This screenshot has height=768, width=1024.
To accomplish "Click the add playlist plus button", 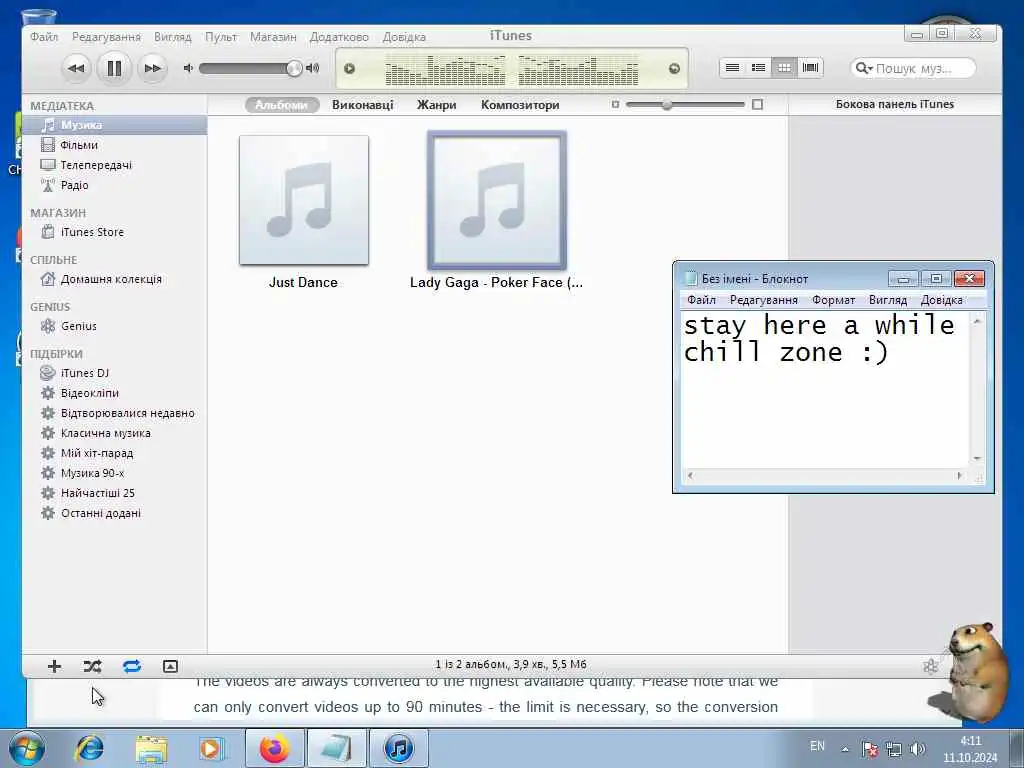I will tap(54, 666).
